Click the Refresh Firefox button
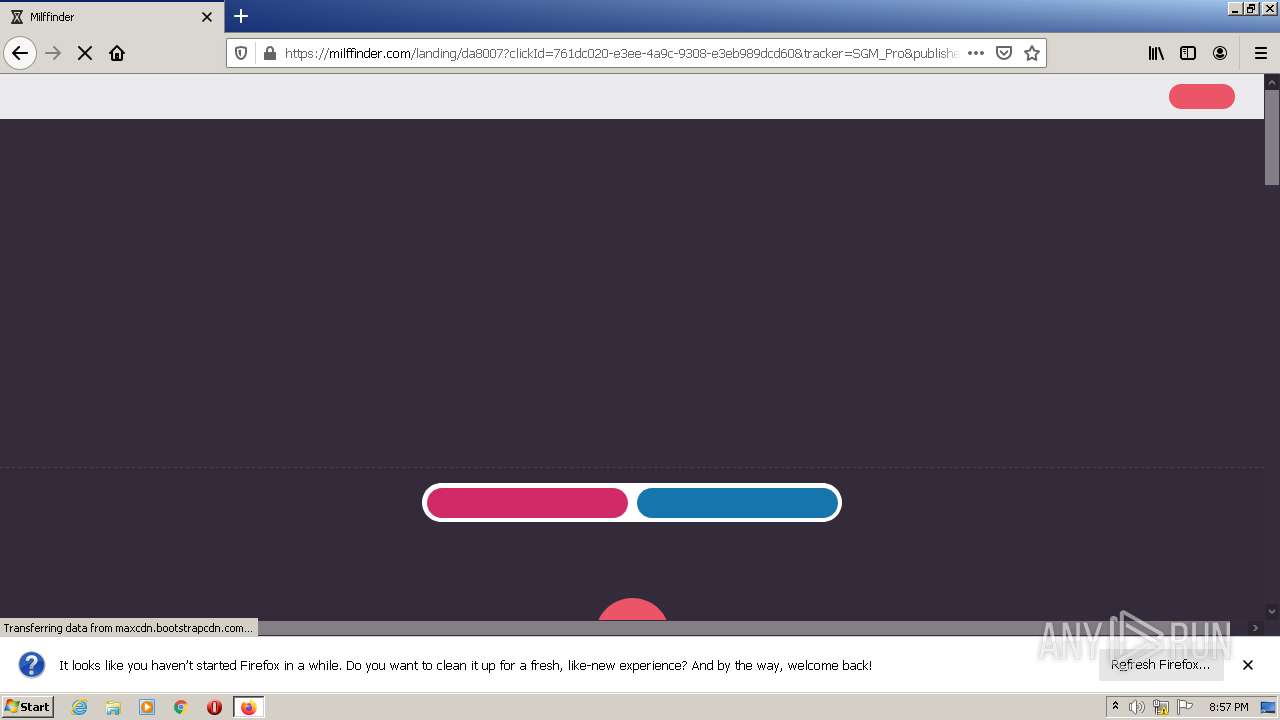The height and width of the screenshot is (720, 1280). [1161, 665]
